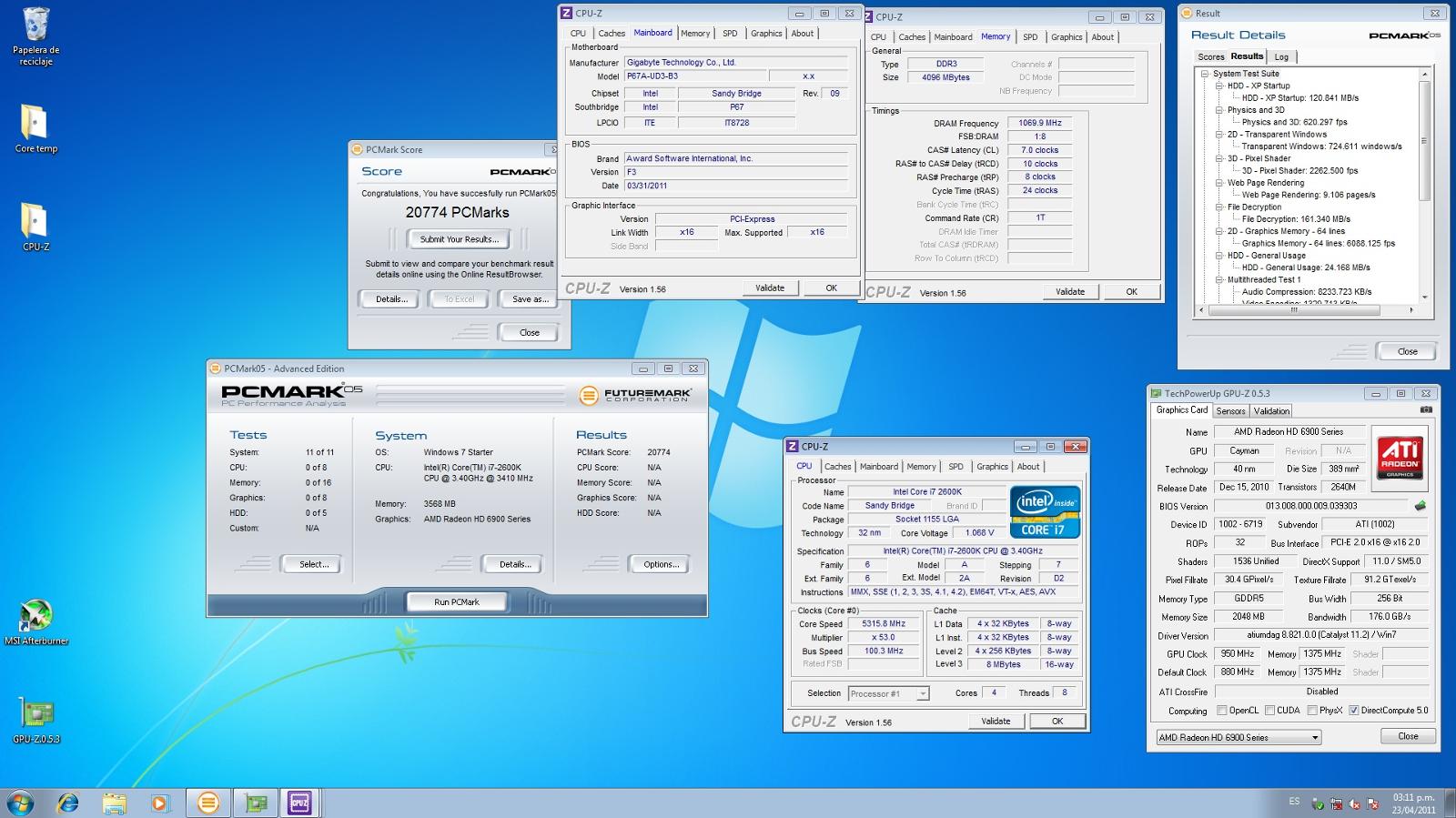1456x818 pixels.
Task: Click the ES language indicator in tray
Action: pos(1294,802)
